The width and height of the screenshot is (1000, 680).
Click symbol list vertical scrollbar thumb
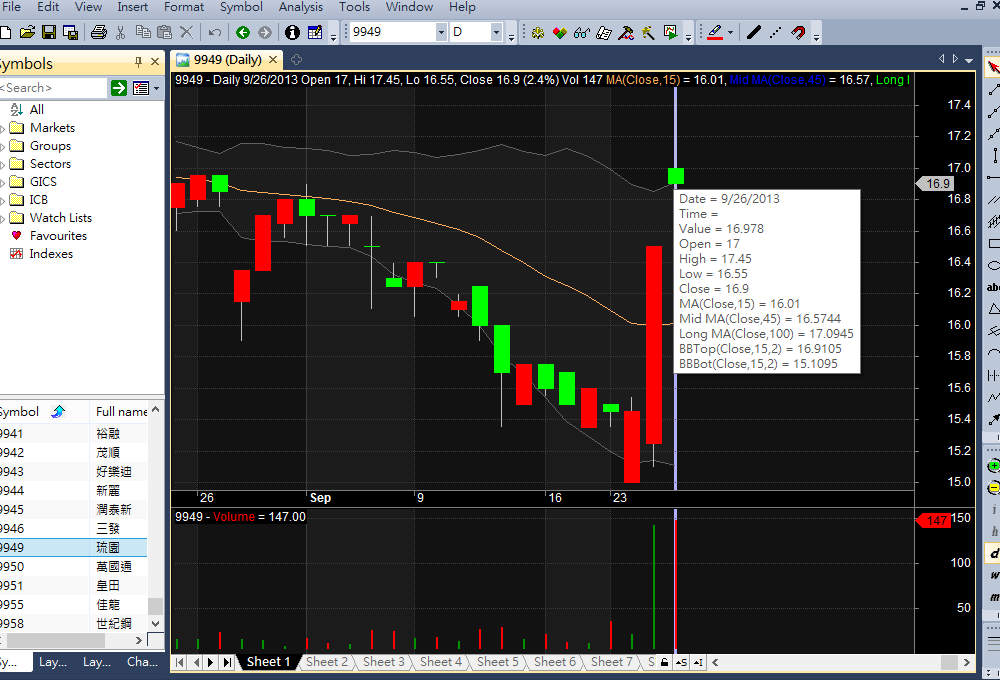pyautogui.click(x=156, y=605)
